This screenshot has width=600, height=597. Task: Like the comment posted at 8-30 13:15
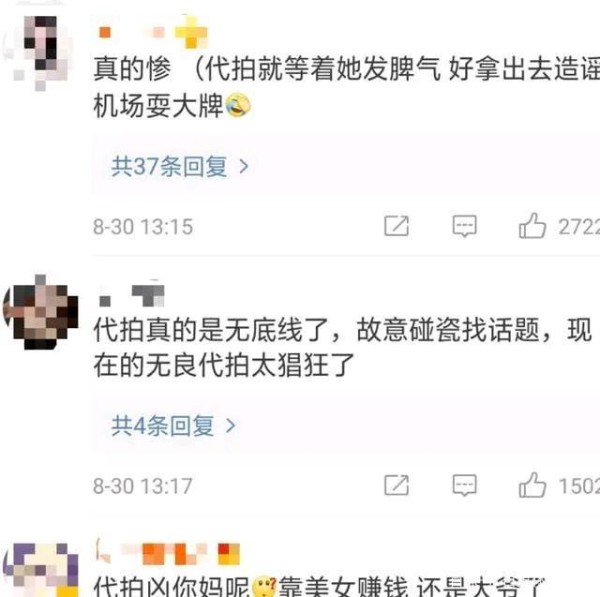point(532,226)
